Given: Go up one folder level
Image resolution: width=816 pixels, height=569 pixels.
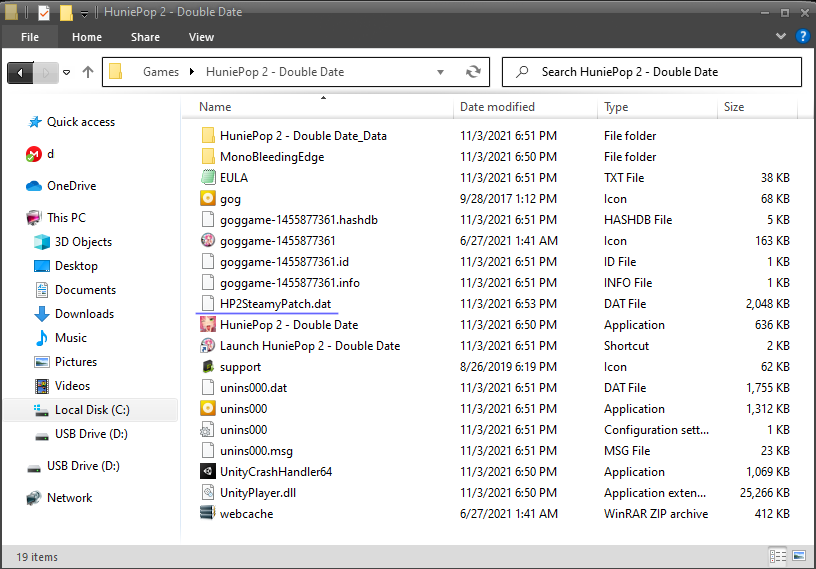Looking at the screenshot, I should [x=88, y=72].
